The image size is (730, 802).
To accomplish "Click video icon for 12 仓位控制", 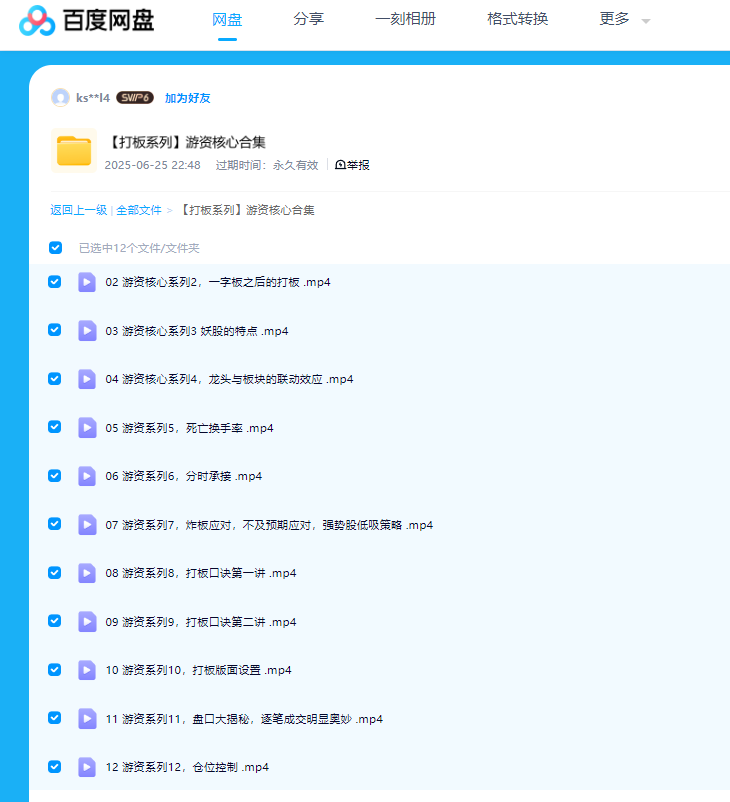I will (x=87, y=767).
